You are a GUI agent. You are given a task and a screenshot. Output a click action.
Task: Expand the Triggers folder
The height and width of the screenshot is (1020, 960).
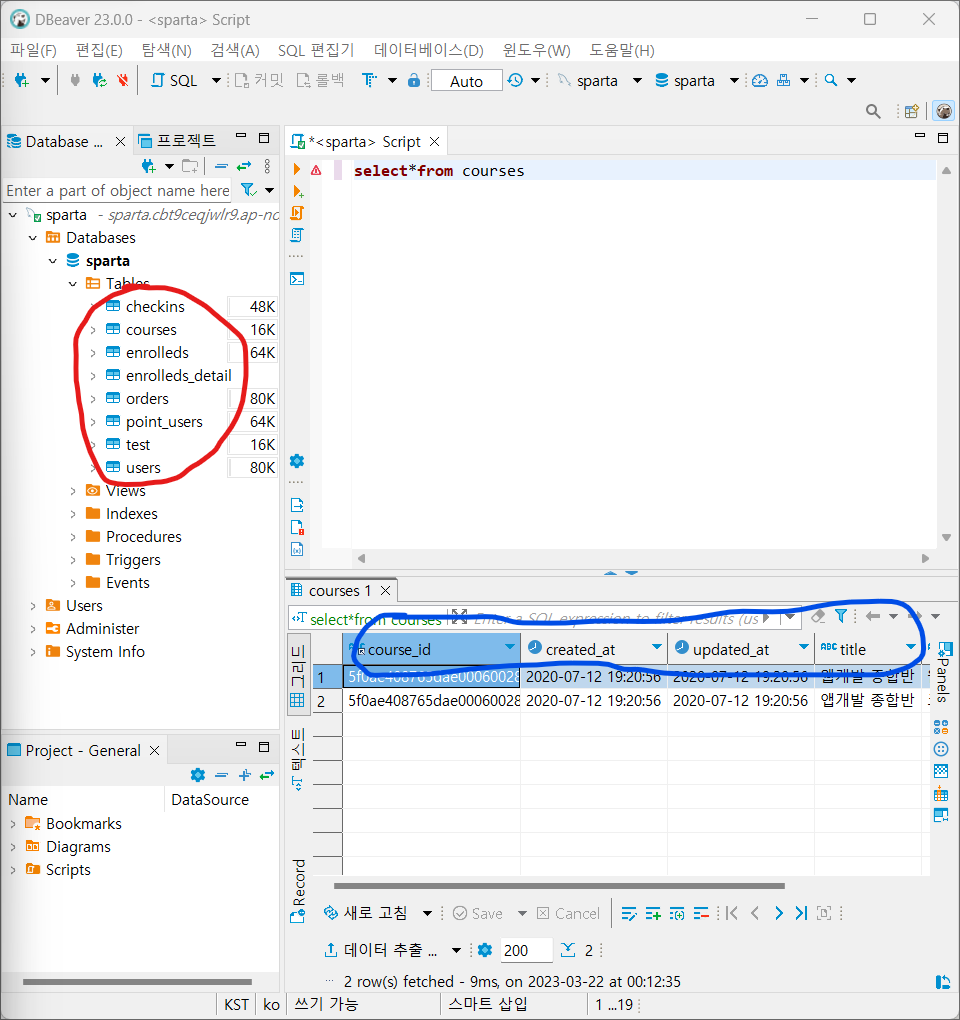(73, 560)
